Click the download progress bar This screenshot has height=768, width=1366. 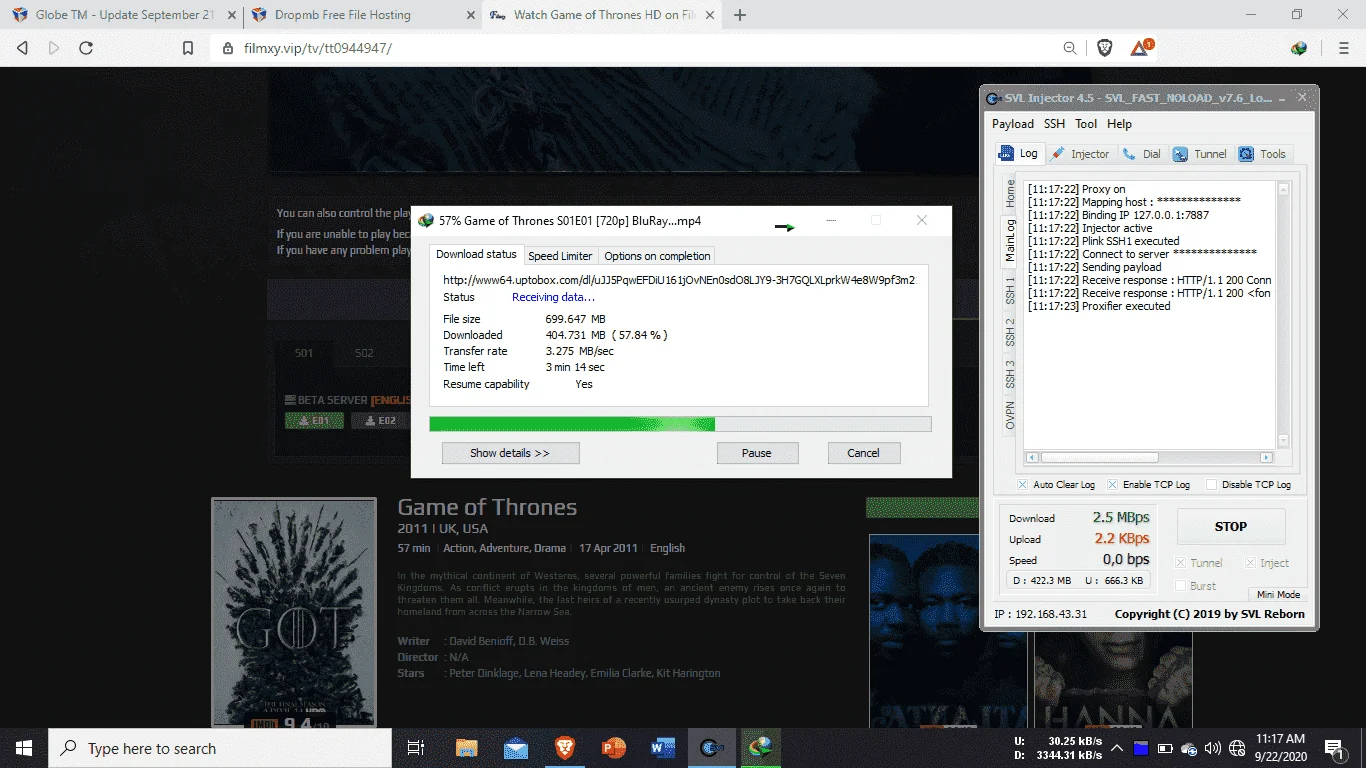tap(680, 424)
